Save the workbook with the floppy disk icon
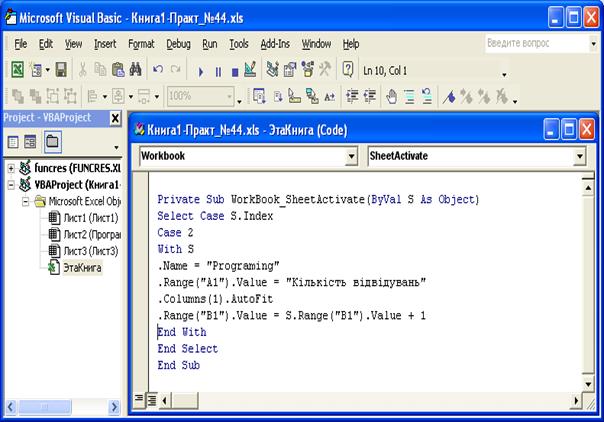This screenshot has width=604, height=422. [x=61, y=70]
